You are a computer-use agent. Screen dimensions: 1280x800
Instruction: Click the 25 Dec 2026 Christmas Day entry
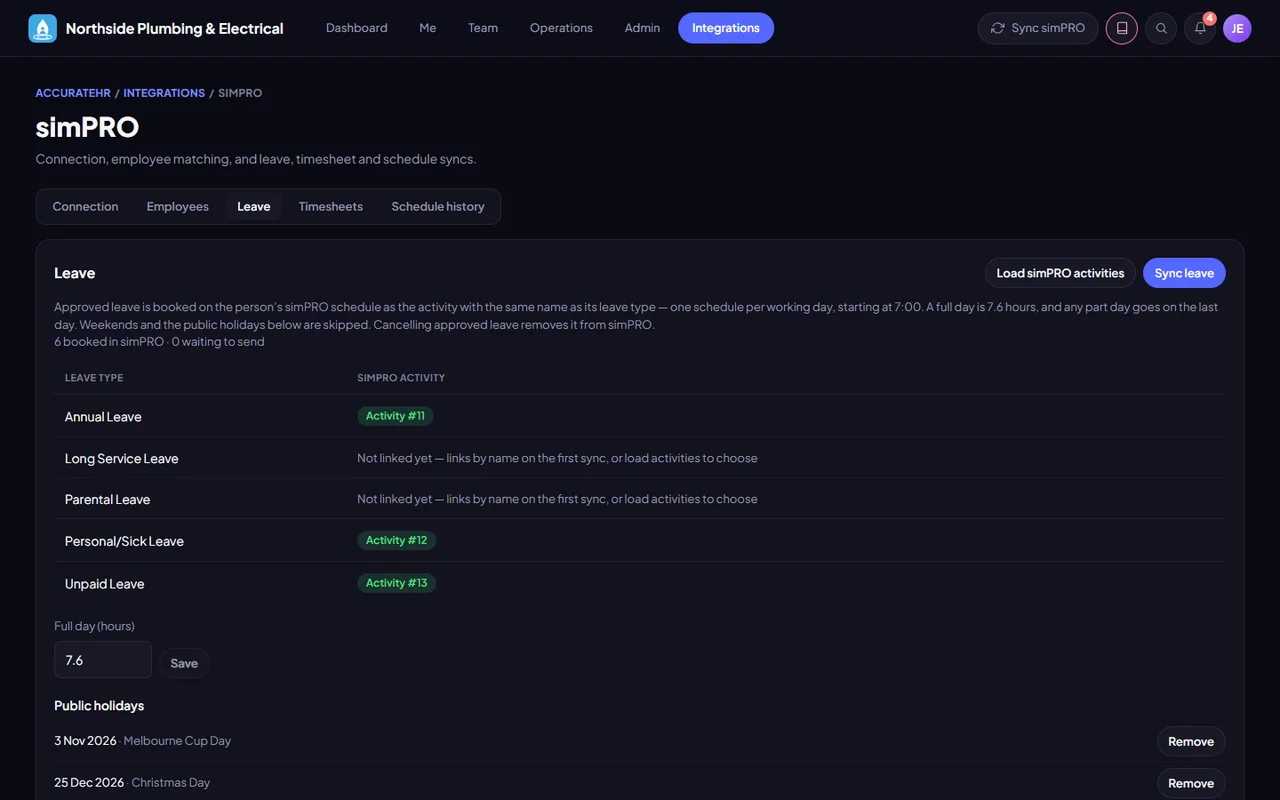point(132,783)
